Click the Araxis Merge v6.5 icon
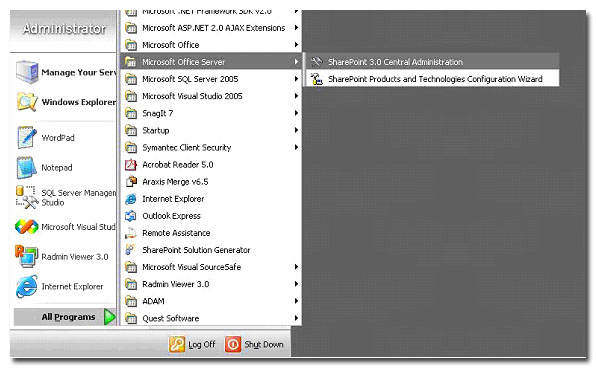596x368 pixels. (x=131, y=182)
